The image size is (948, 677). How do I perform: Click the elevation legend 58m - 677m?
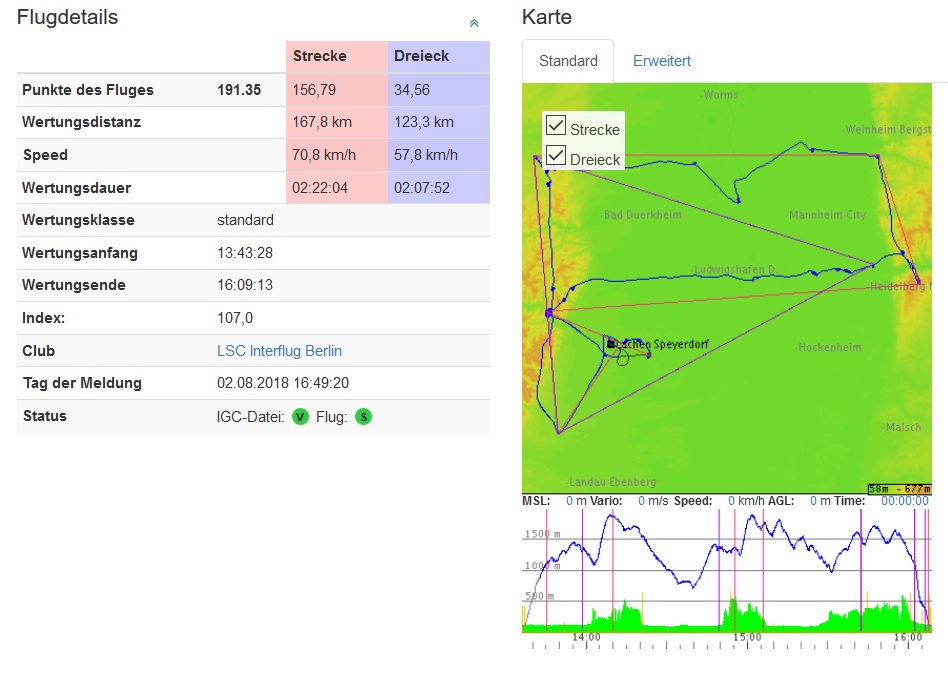pos(899,488)
